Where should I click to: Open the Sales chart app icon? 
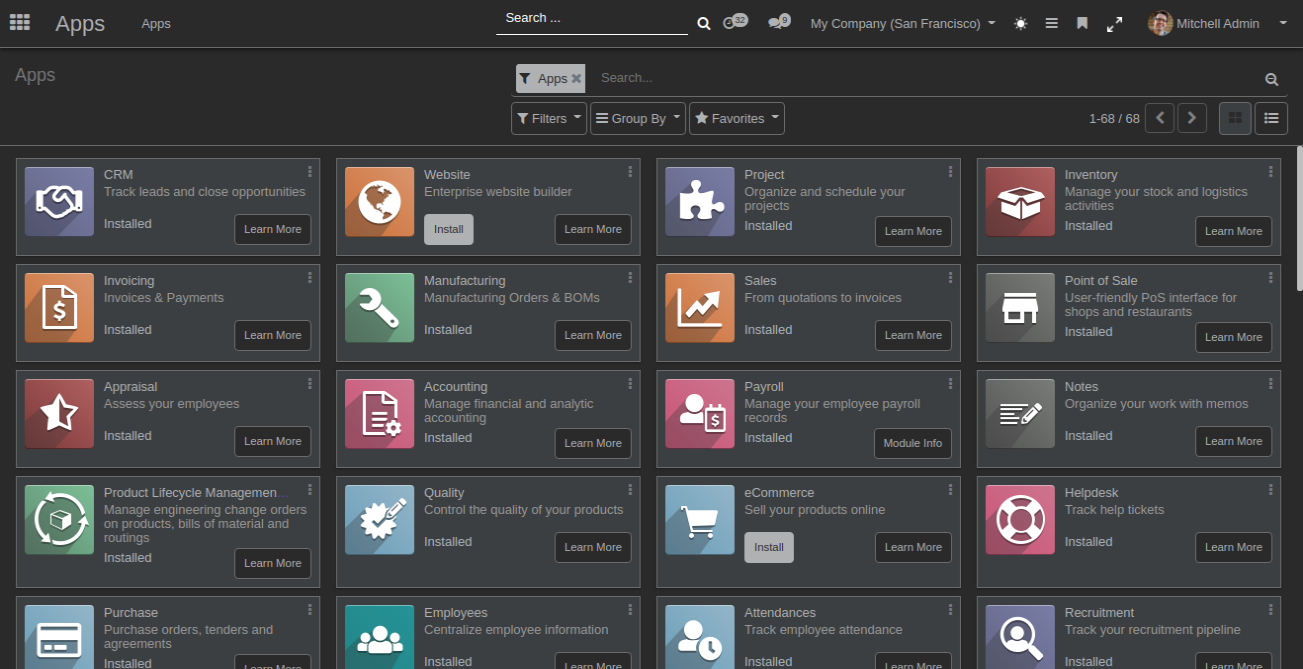click(700, 308)
